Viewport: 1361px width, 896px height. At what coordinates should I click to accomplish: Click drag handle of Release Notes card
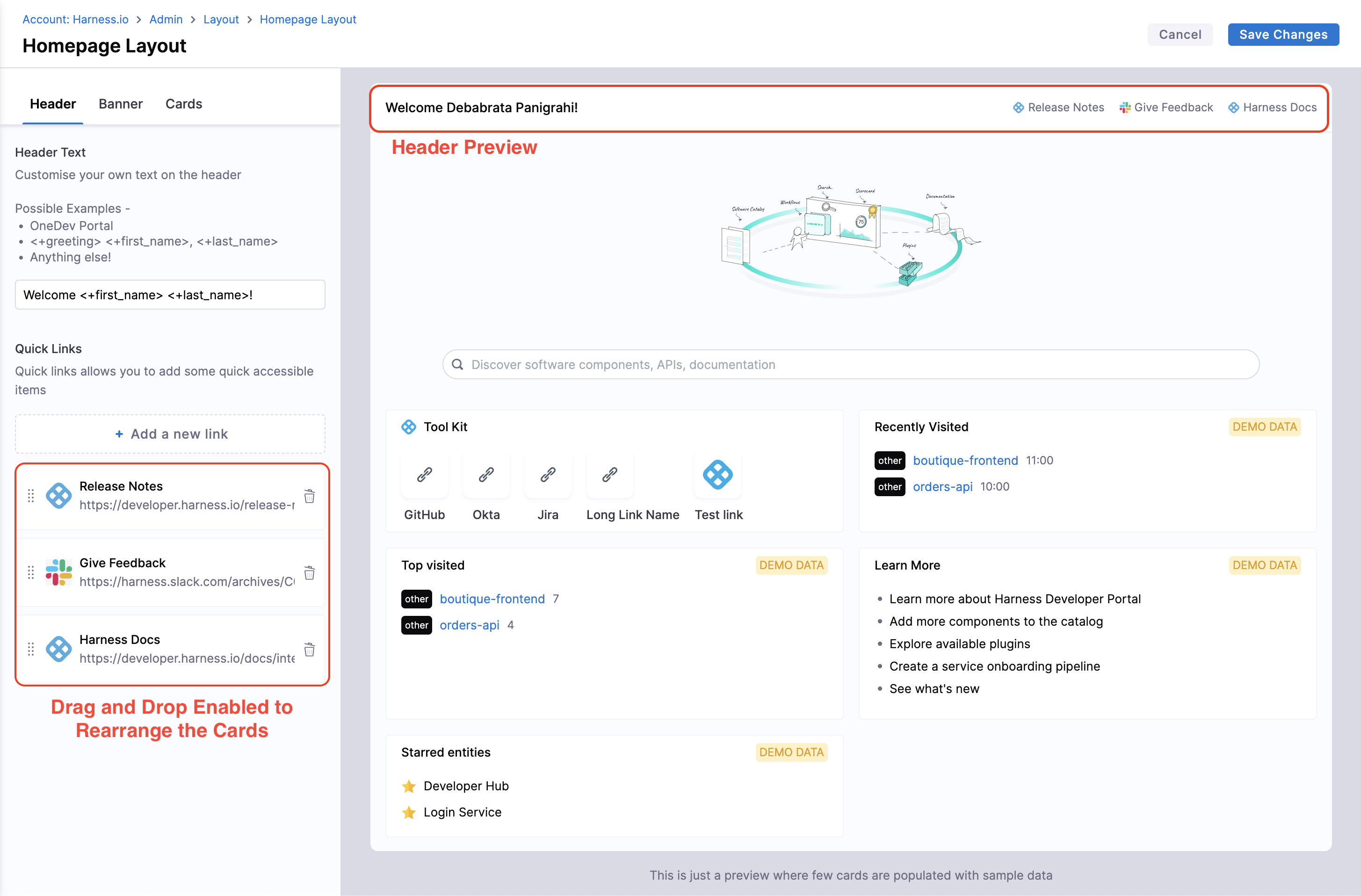[31, 496]
